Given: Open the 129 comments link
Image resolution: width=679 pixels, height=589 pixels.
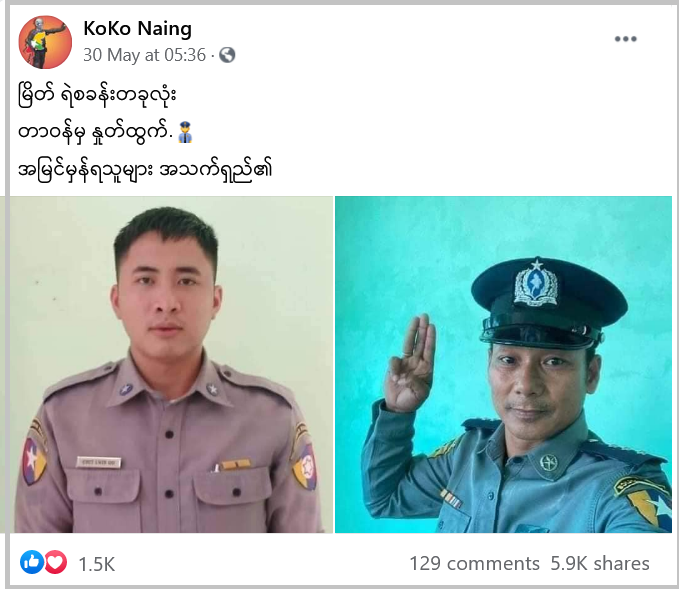Looking at the screenshot, I should point(474,563).
